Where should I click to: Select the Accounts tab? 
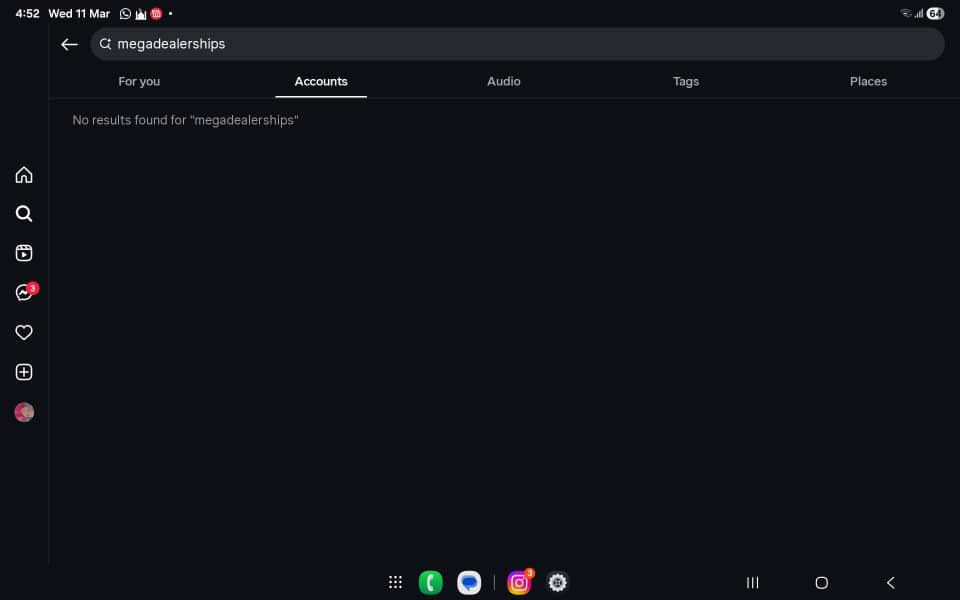point(321,81)
